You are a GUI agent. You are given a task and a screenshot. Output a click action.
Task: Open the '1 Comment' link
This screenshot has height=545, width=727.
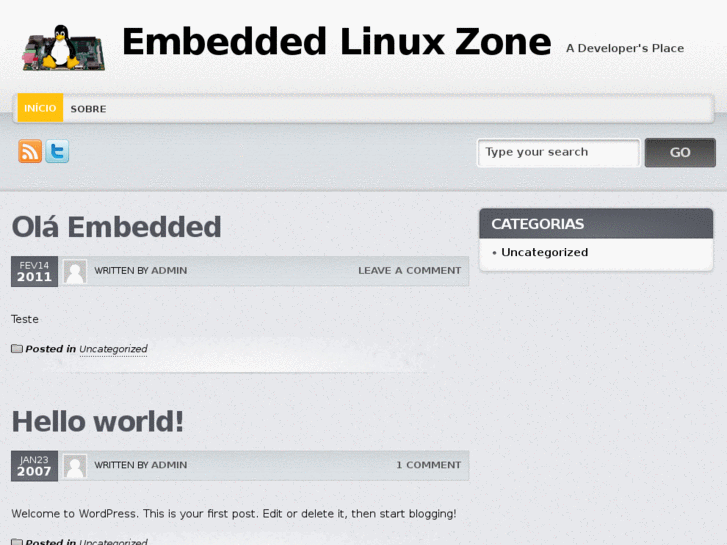point(428,465)
